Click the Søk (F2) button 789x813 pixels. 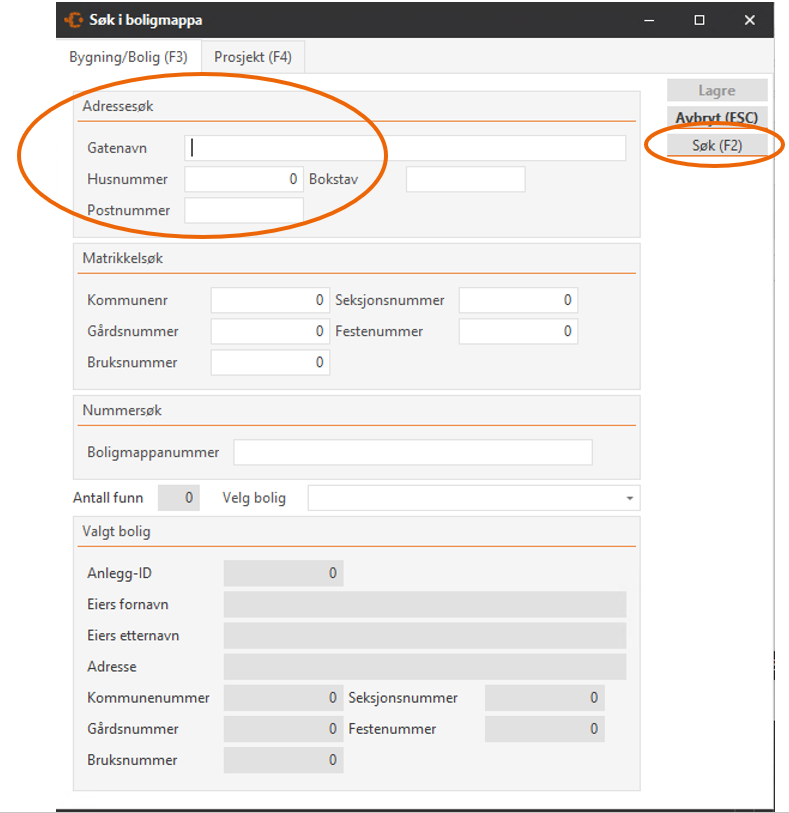click(x=717, y=145)
